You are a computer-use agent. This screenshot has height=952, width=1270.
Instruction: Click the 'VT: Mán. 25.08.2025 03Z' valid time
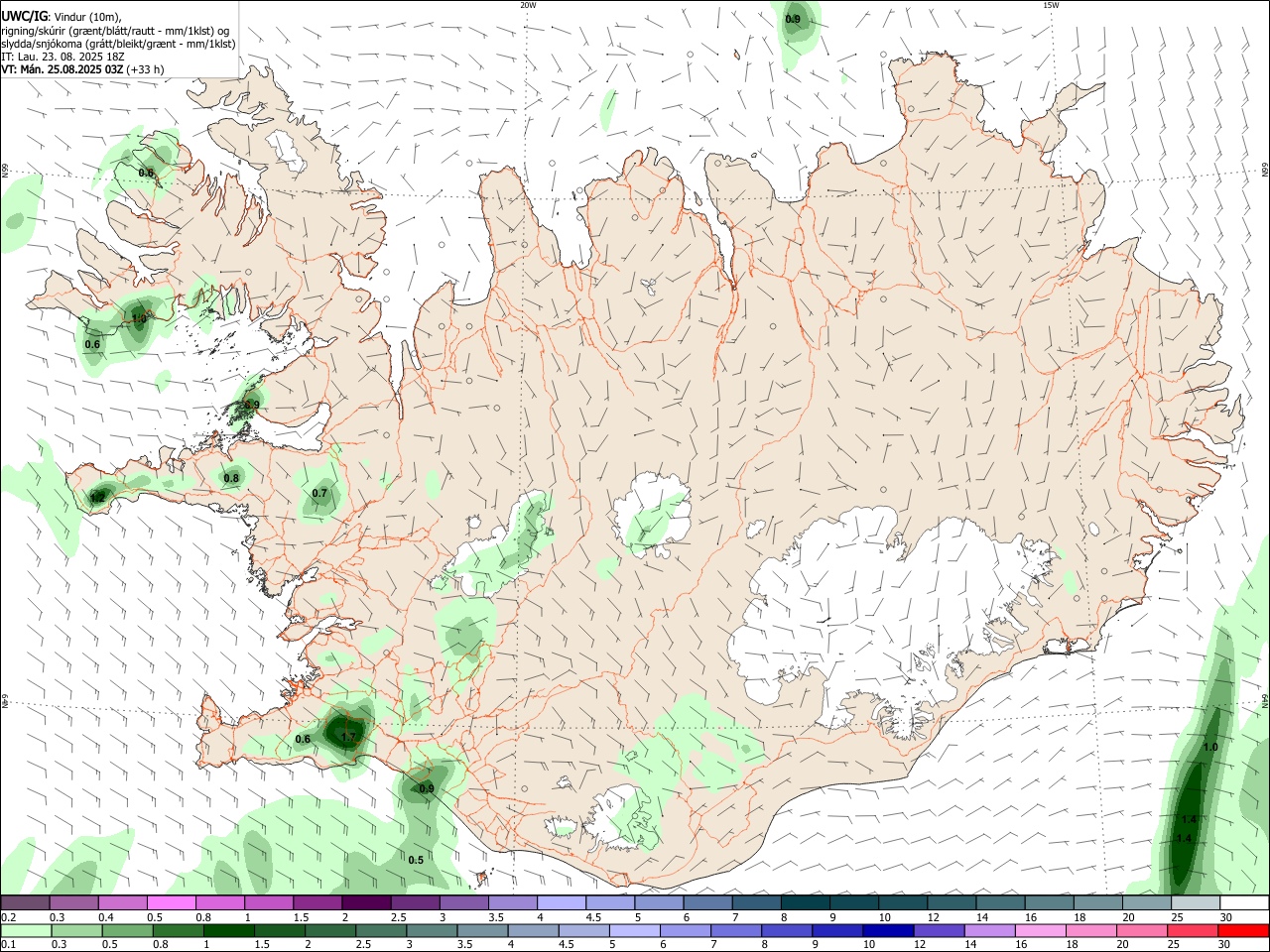(62, 69)
